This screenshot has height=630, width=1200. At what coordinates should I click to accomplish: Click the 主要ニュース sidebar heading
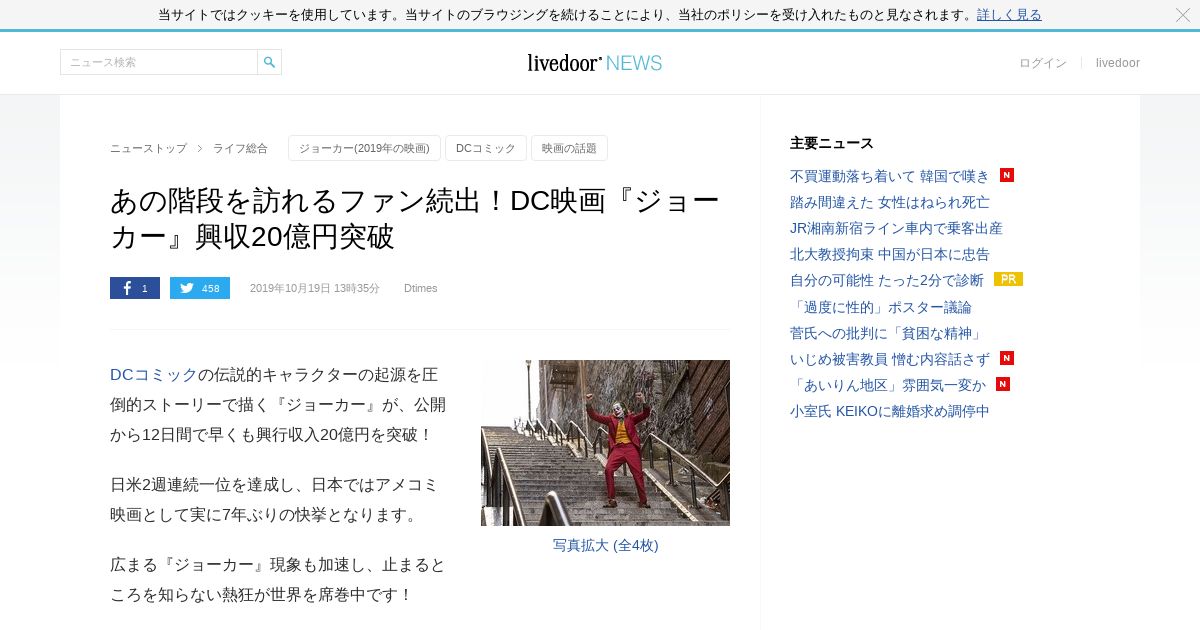pos(832,143)
